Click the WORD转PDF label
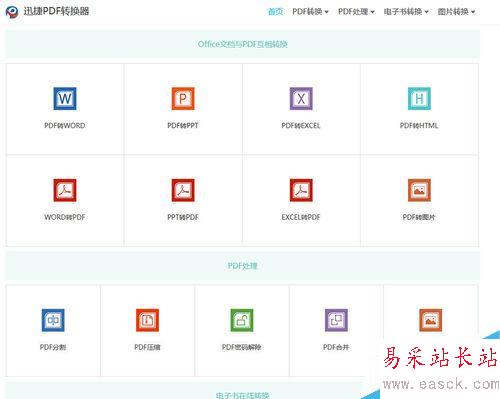The height and width of the screenshot is (399, 500). pos(65,217)
